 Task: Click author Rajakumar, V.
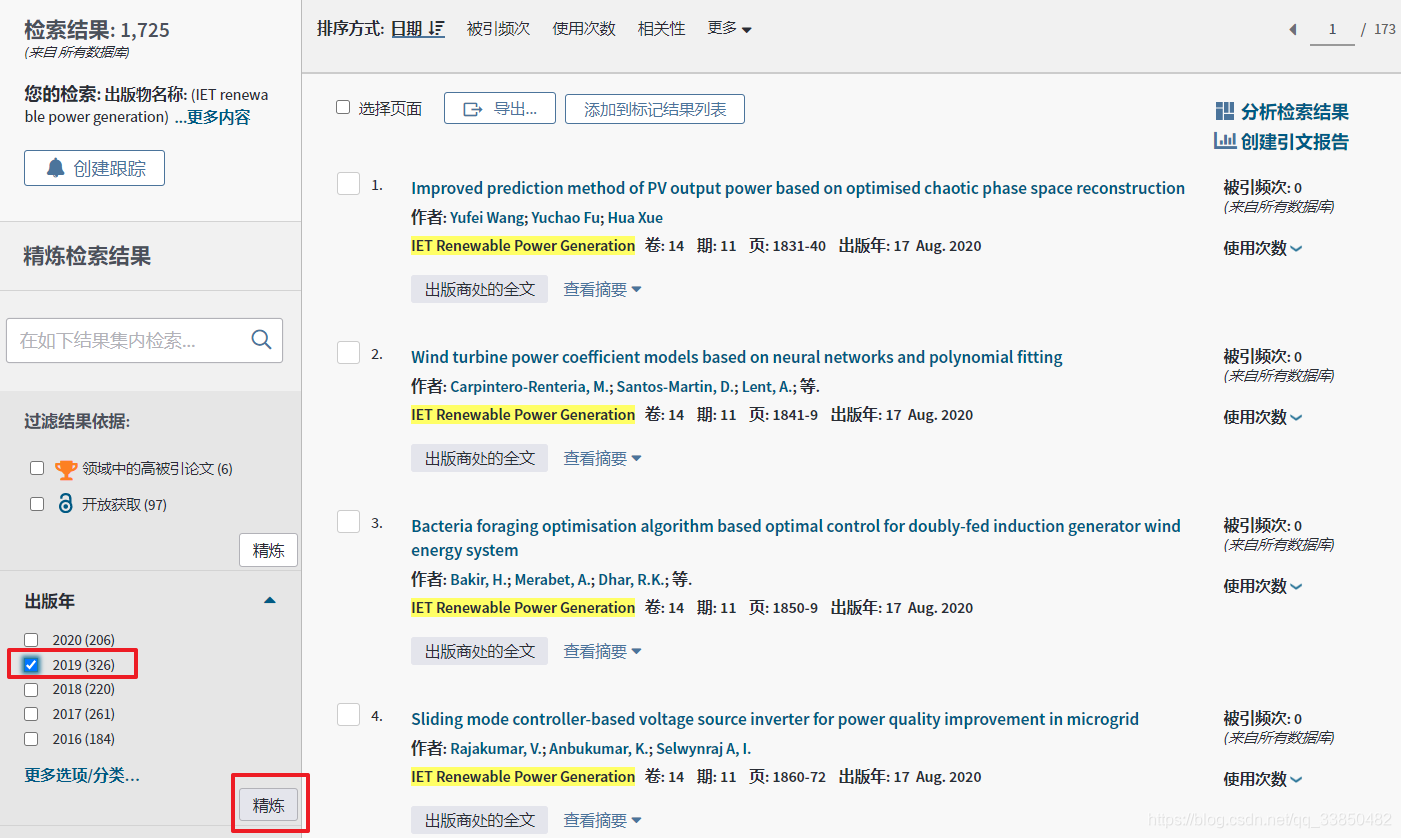point(497,749)
